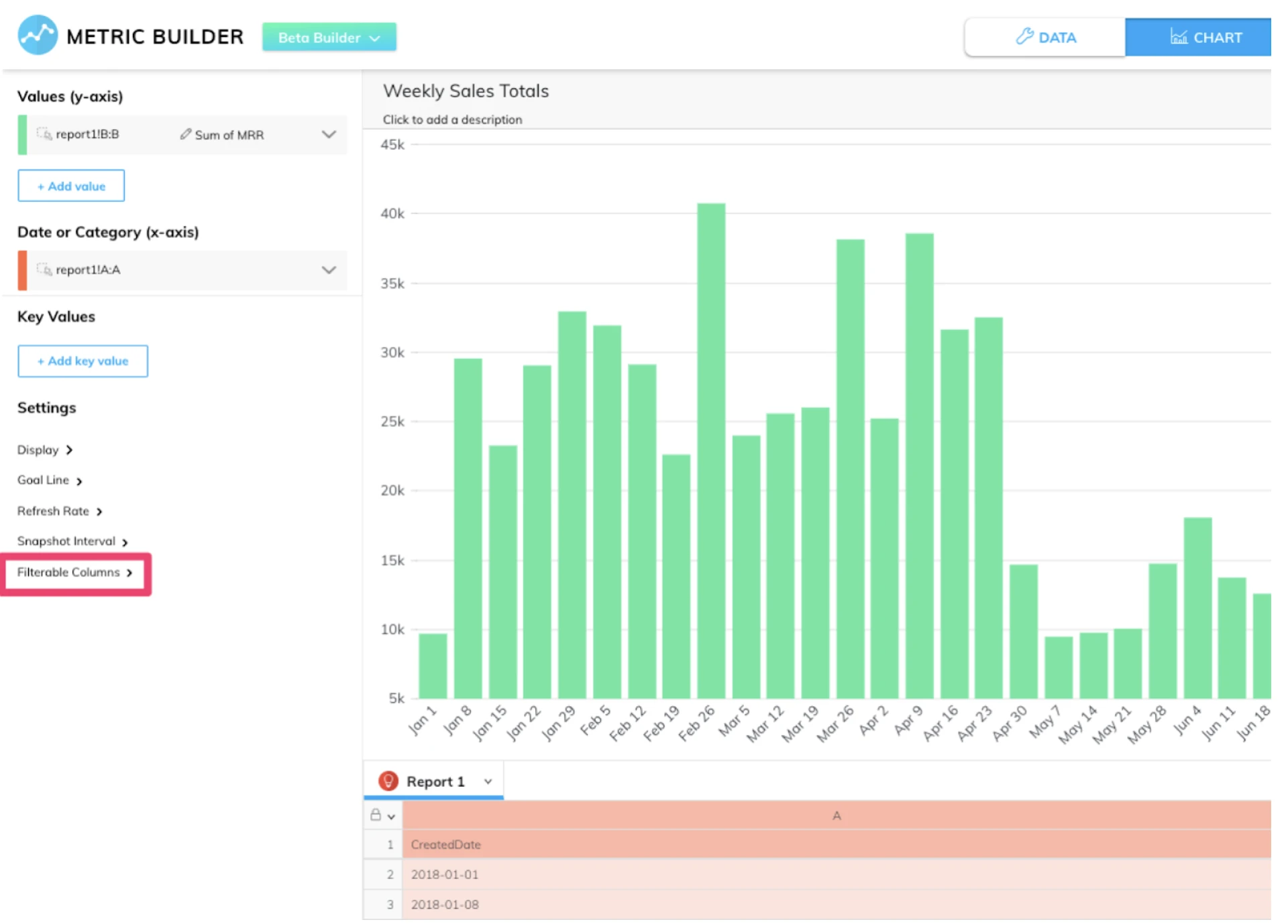Click the pencil icon beside Sum of MRR
This screenshot has width=1288, height=924.
pyautogui.click(x=185, y=134)
